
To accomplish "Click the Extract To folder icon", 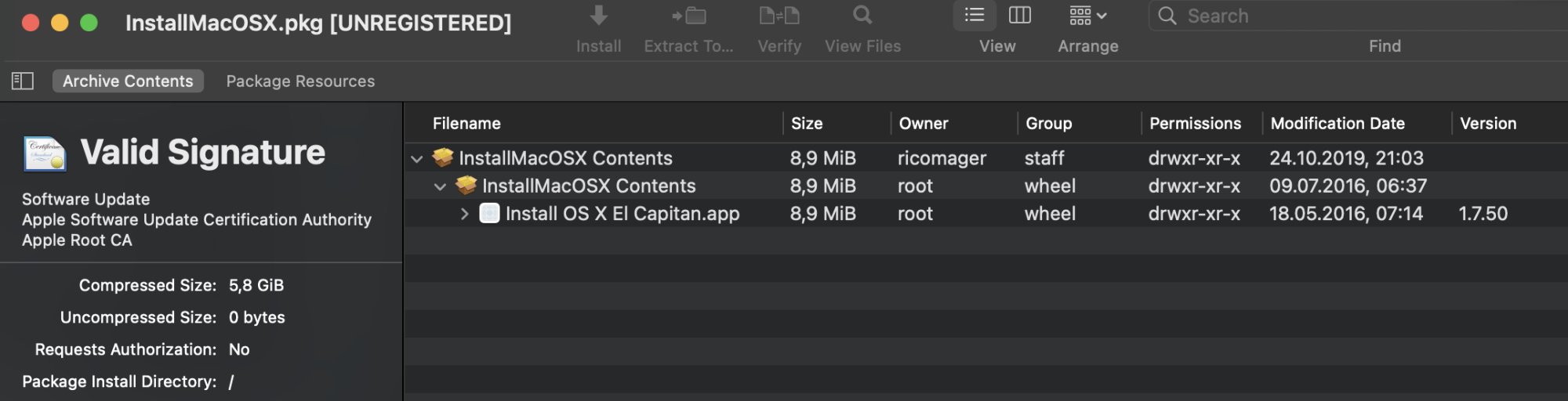I will coord(688,16).
